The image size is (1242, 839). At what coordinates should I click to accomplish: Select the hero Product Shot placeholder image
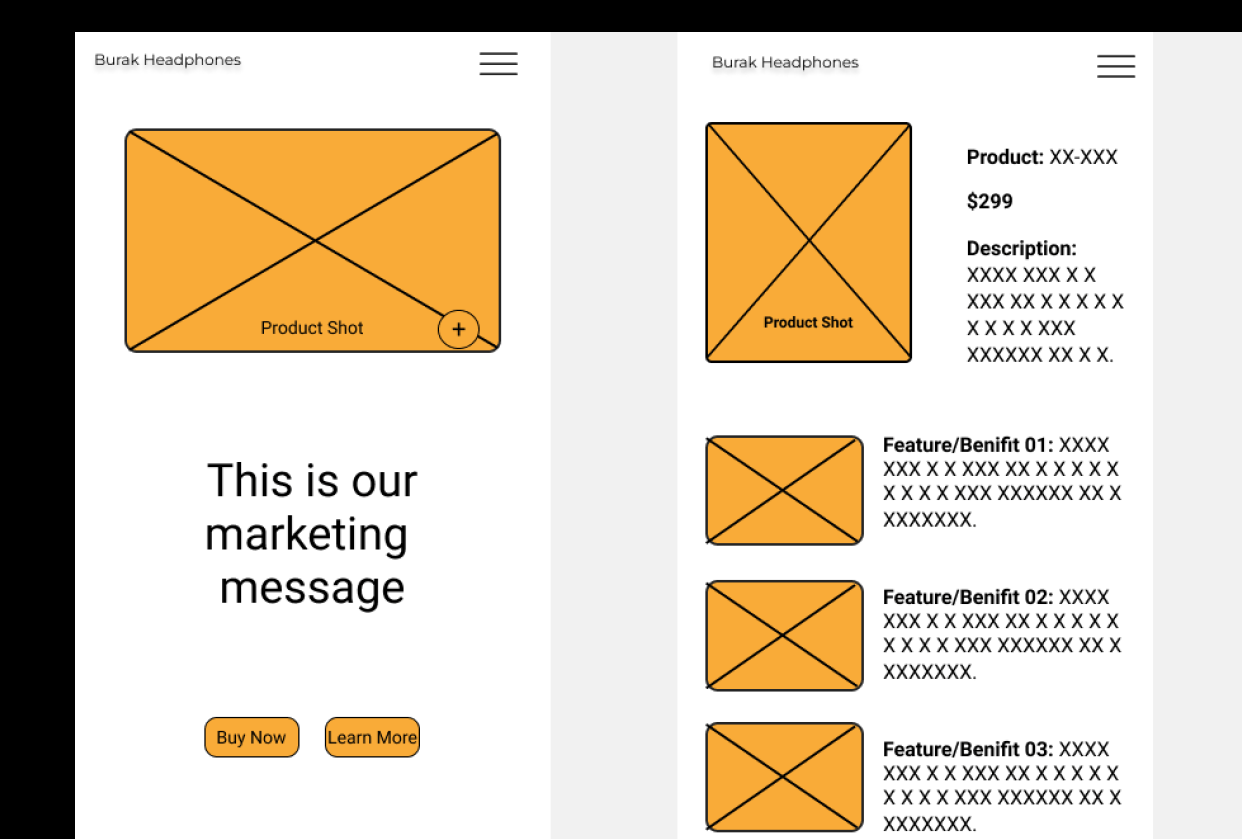[x=312, y=240]
